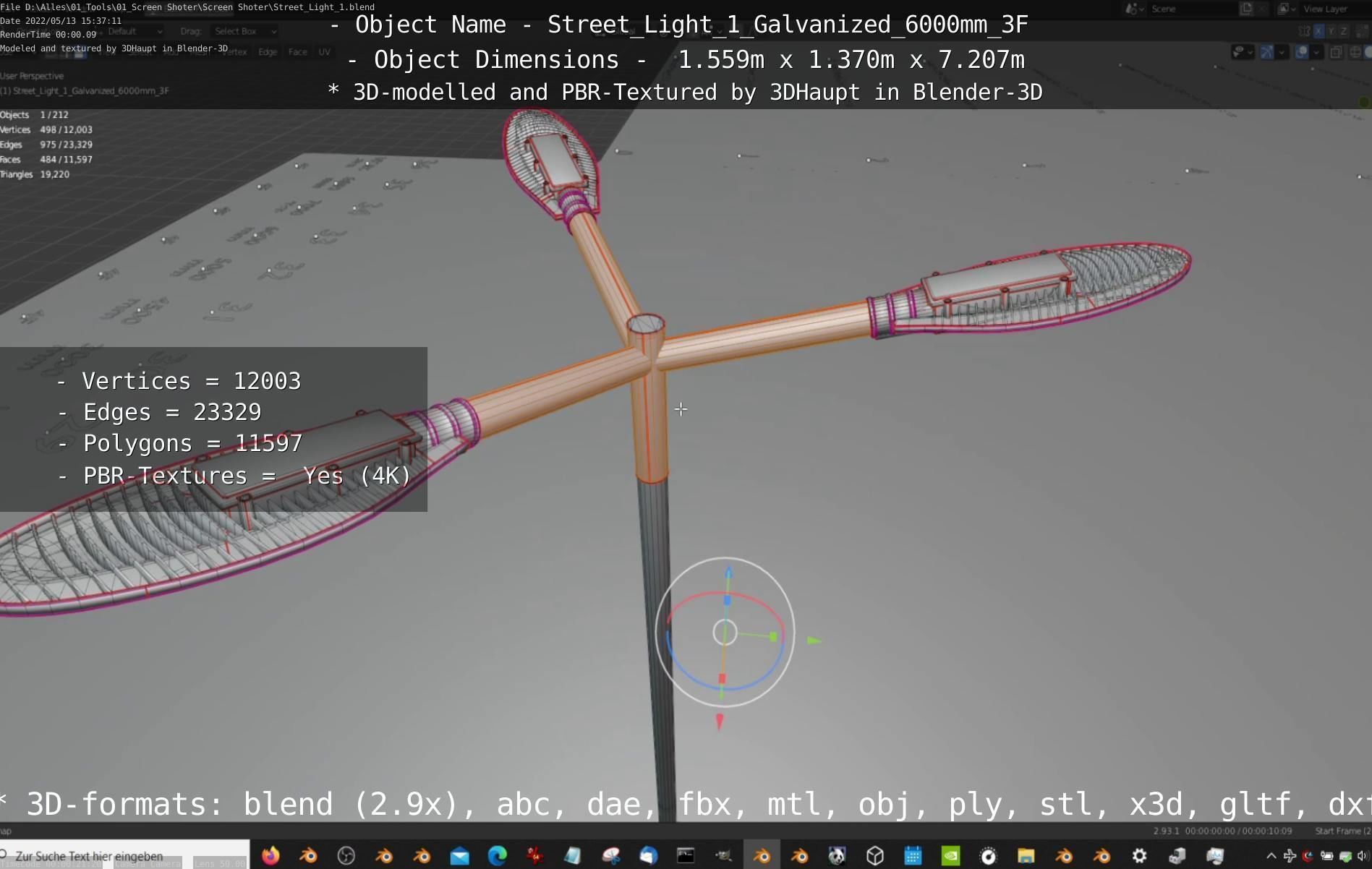Open the UV menu

point(324,52)
